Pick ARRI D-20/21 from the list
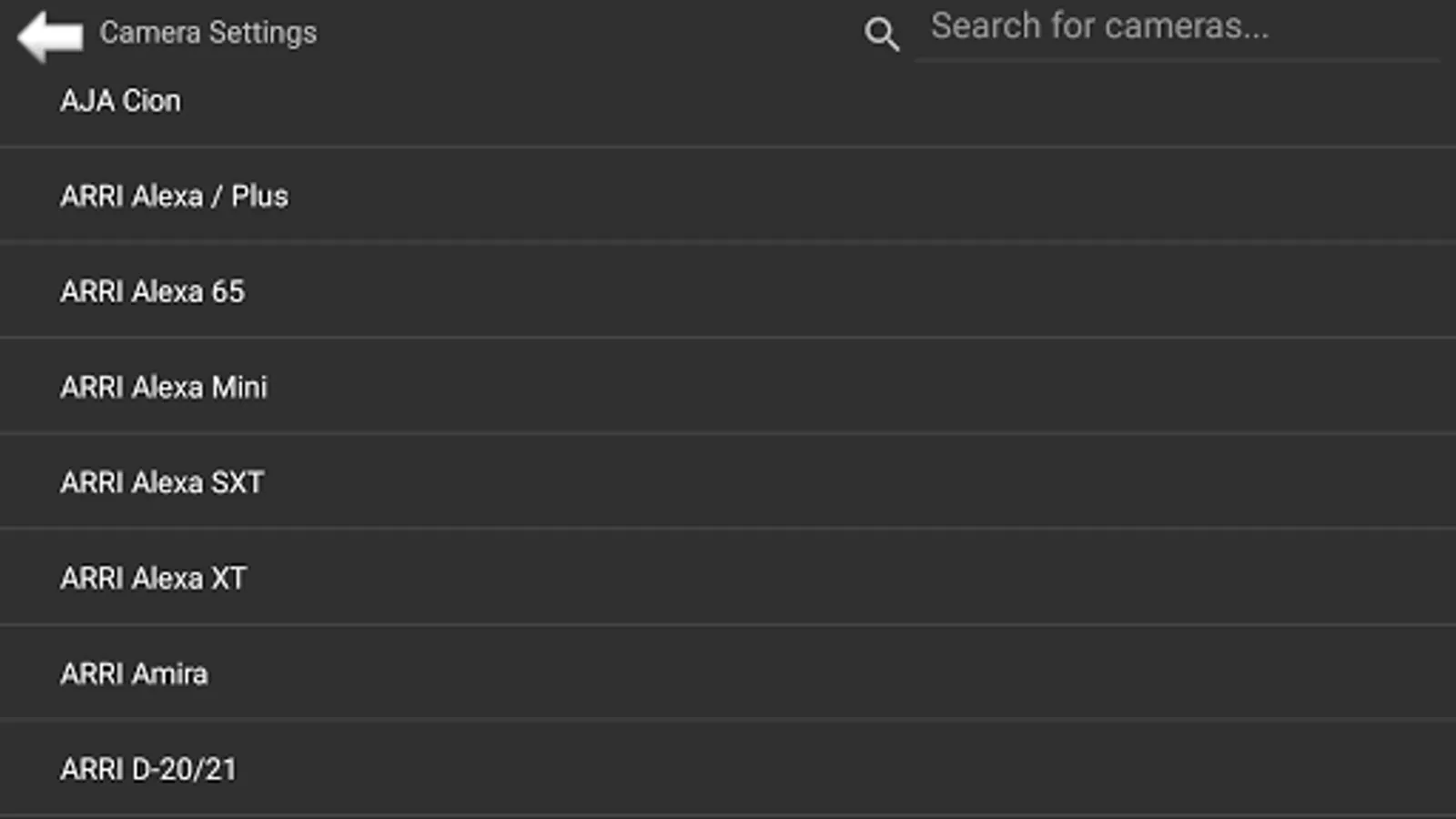 728,768
